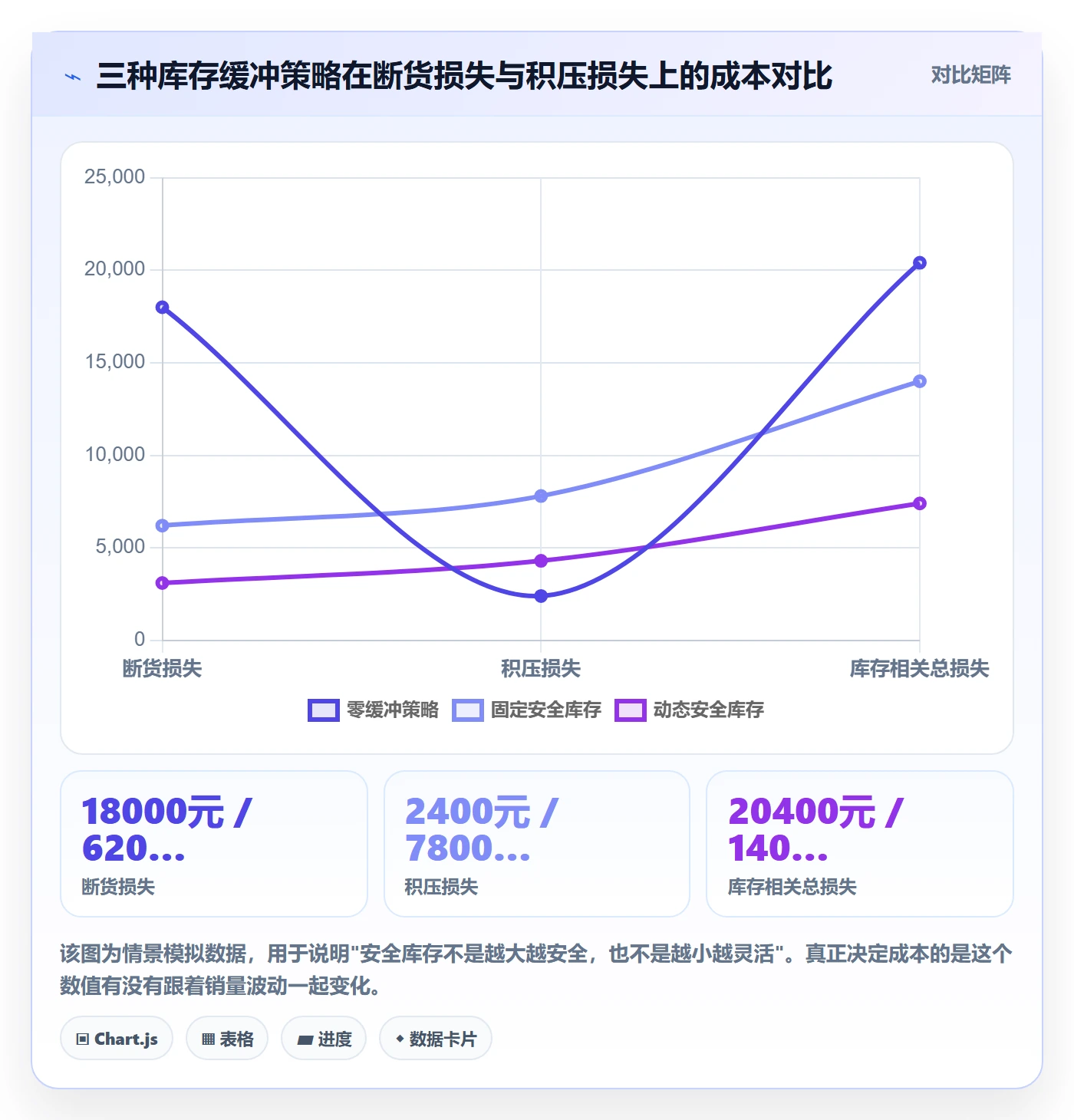Open the 积压损失 data card
The height and width of the screenshot is (1120, 1074).
[x=537, y=844]
